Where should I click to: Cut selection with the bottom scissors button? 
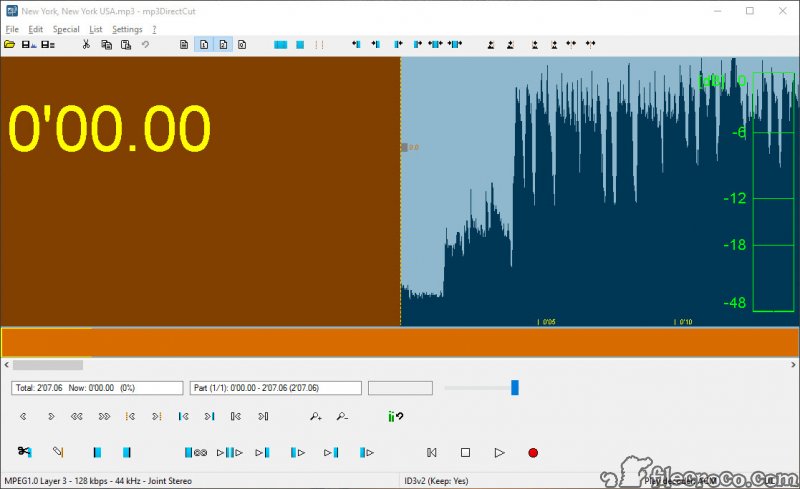point(24,451)
